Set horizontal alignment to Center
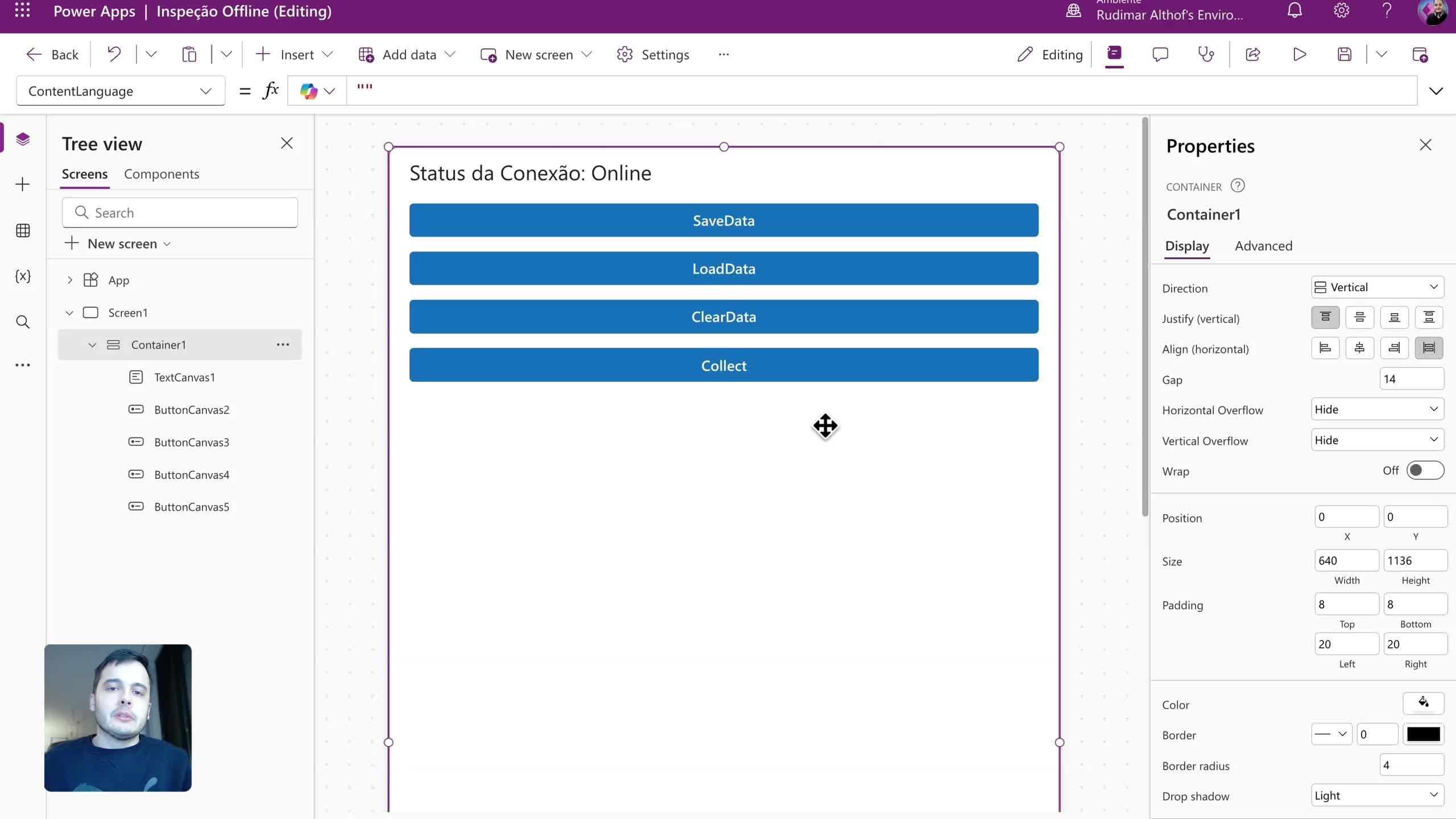 1360,348
